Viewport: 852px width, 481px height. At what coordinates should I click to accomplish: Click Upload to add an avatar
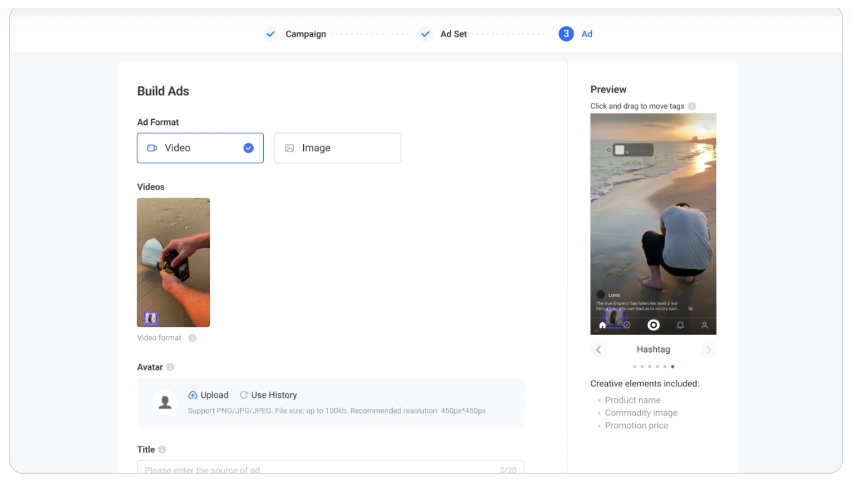point(208,395)
